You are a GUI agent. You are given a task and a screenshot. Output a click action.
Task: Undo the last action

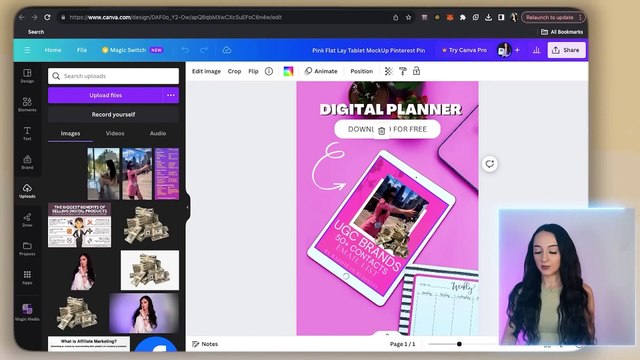pos(185,50)
